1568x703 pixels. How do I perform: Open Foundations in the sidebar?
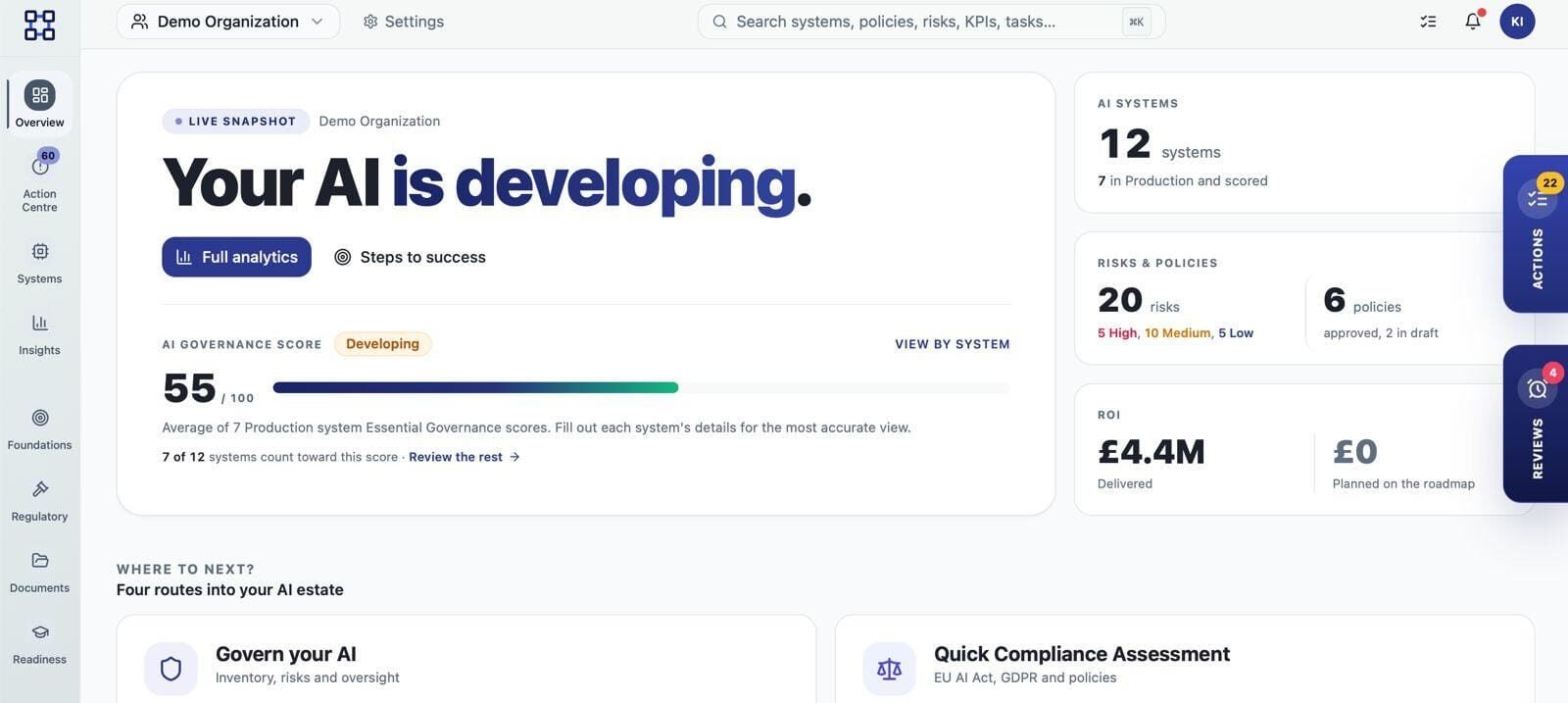39,430
